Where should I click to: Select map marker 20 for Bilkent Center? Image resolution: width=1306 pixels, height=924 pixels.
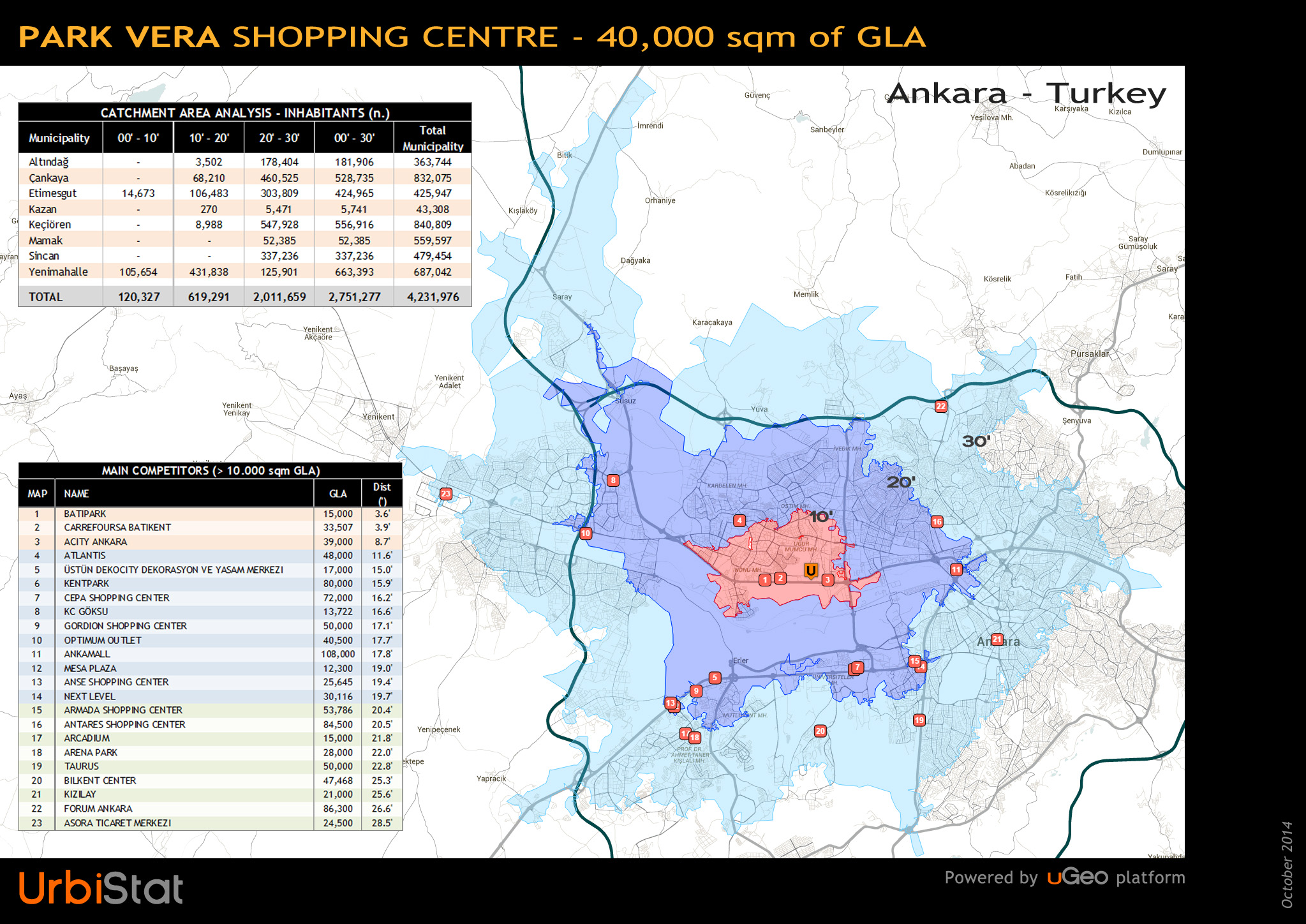tap(820, 731)
